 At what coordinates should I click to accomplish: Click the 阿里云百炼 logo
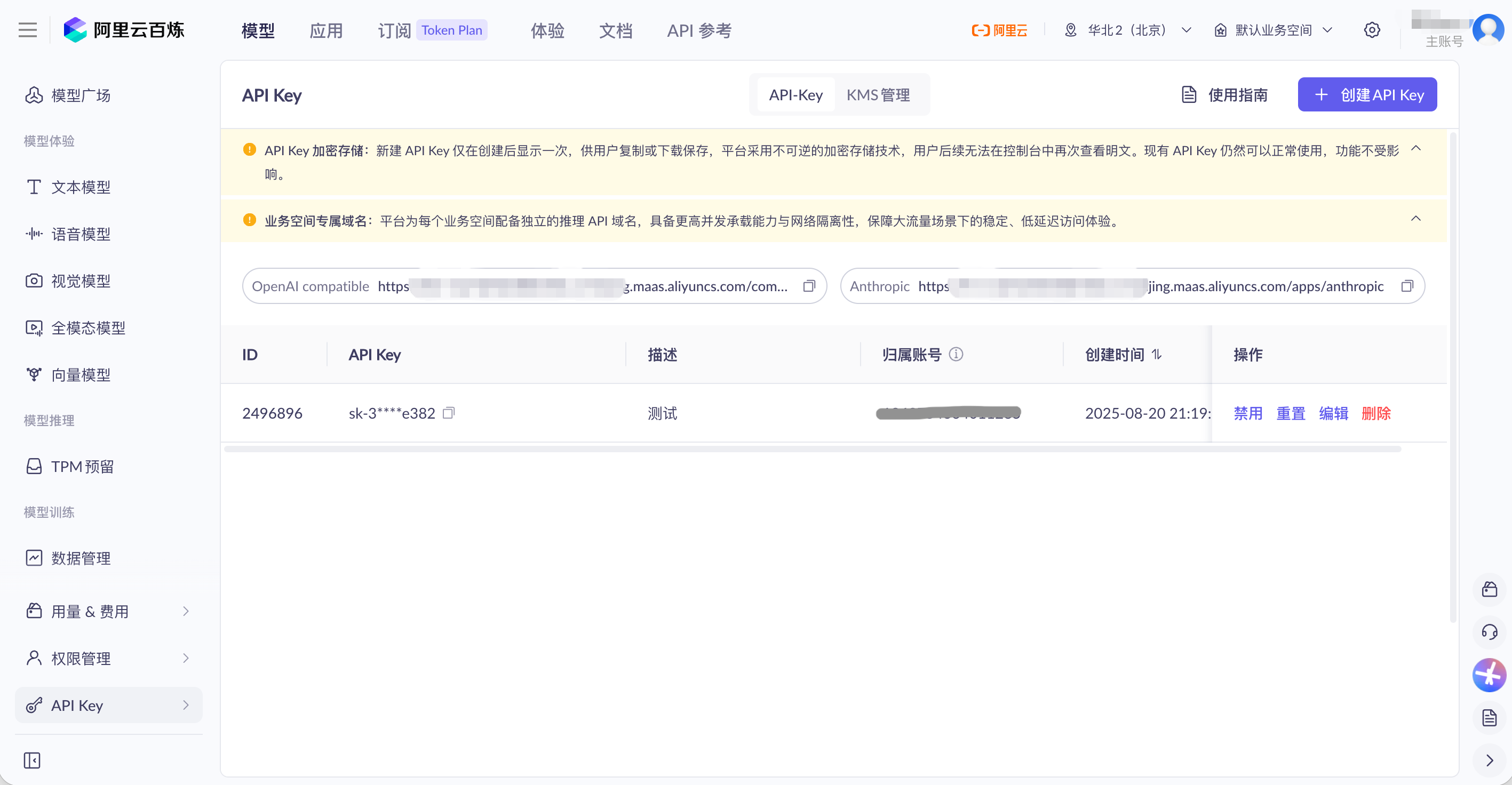[124, 30]
